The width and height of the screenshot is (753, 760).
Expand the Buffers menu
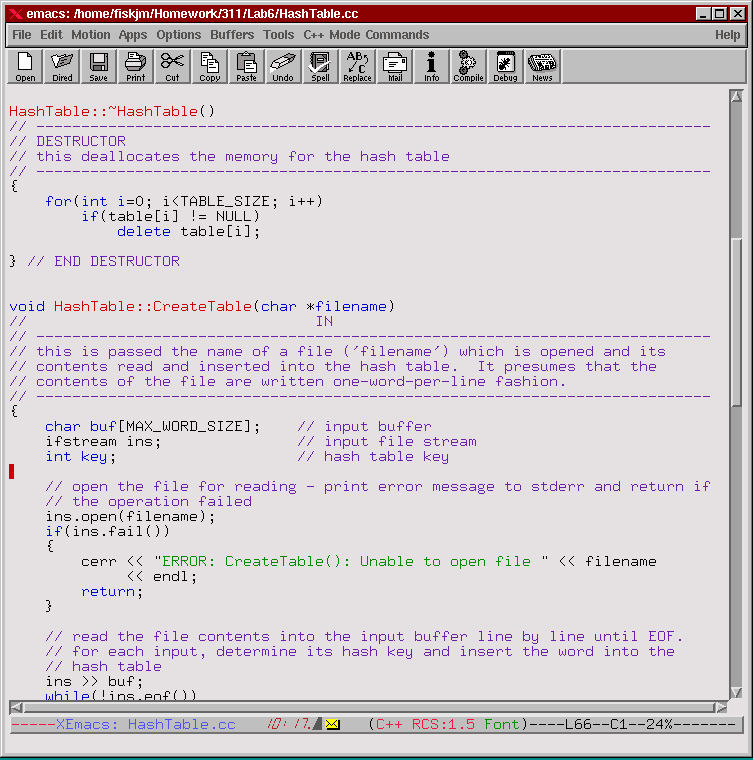[x=232, y=34]
